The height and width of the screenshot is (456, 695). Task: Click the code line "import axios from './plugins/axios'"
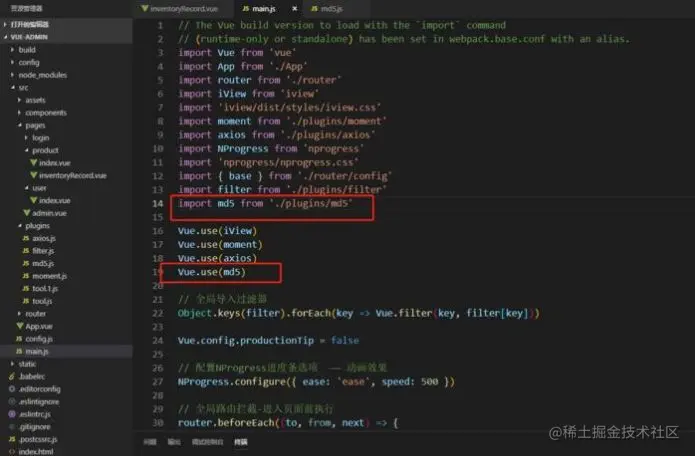point(277,135)
